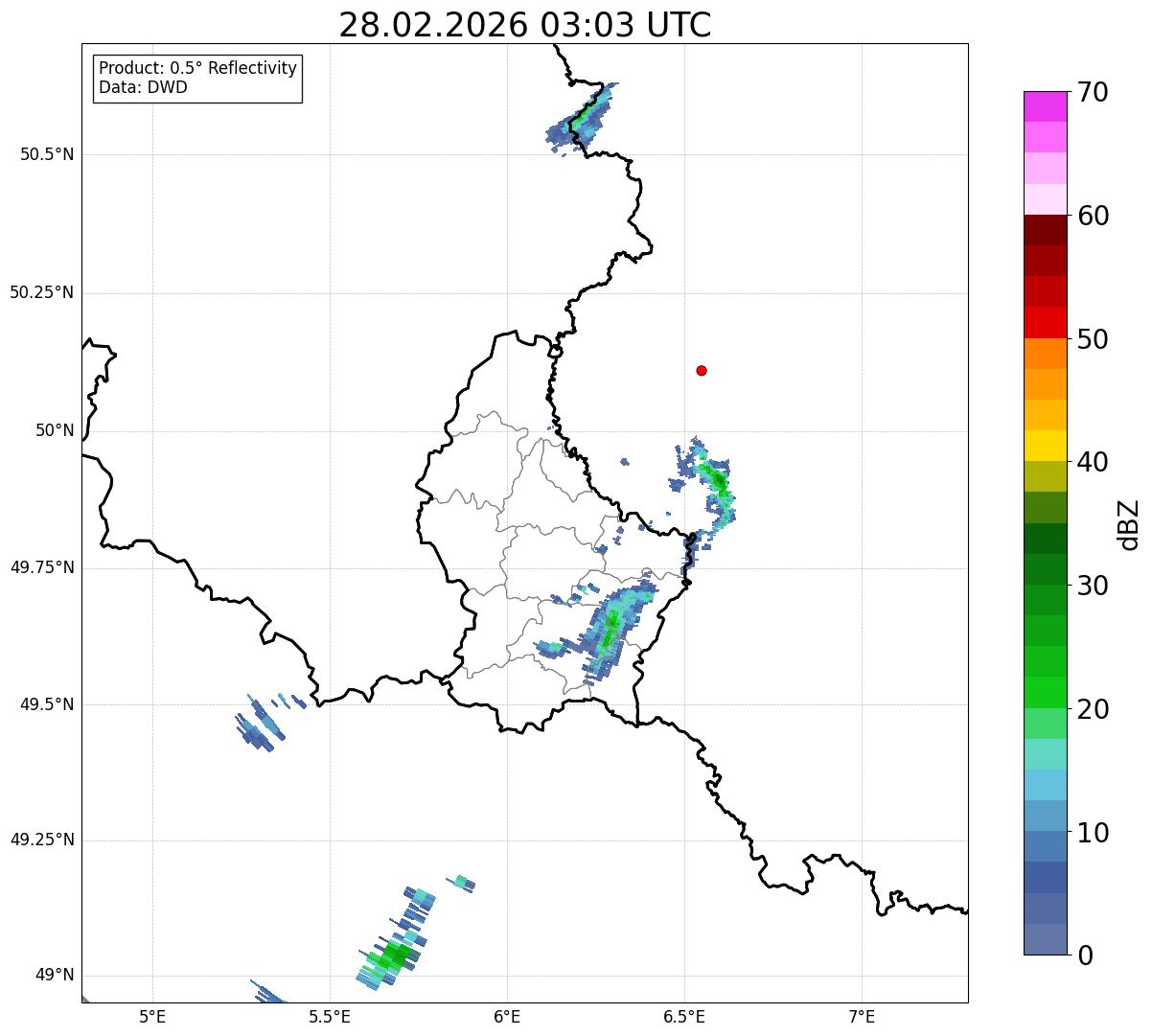Click the yellow colorbar swatch above 40
This screenshot has height=1036, width=1152.
(x=1045, y=446)
